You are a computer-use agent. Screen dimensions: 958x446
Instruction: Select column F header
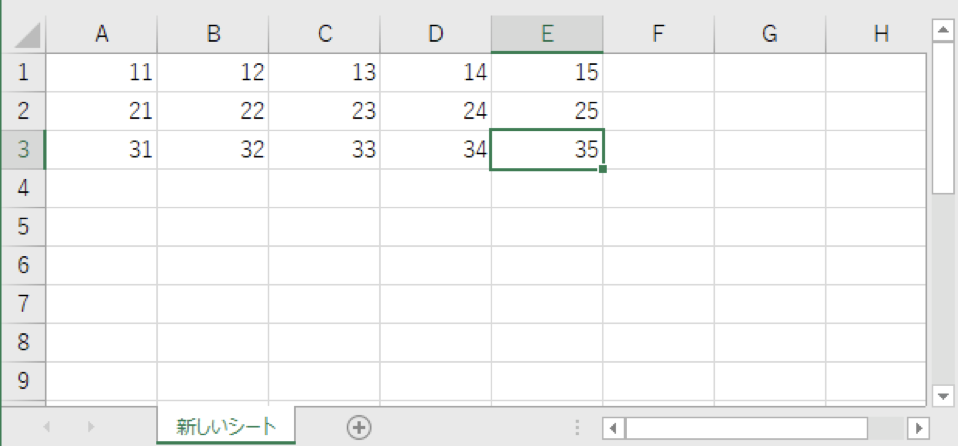[659, 35]
